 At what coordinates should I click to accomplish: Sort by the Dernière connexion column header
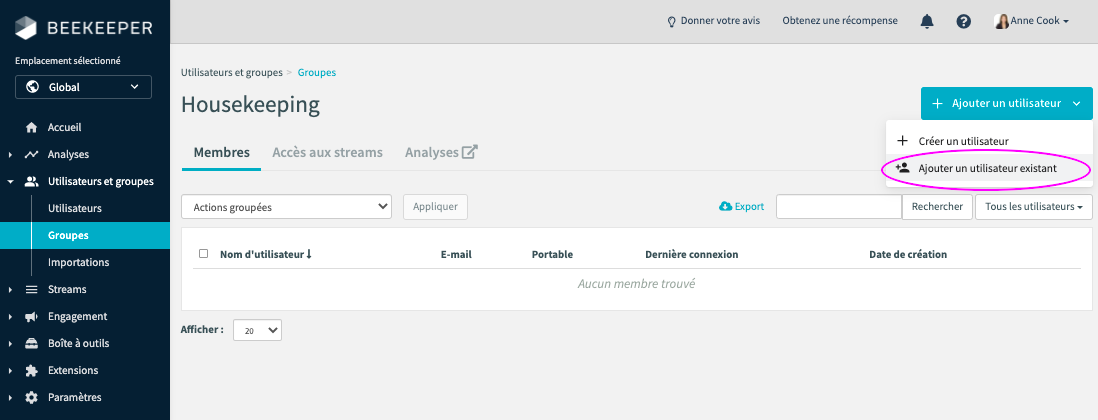click(691, 254)
